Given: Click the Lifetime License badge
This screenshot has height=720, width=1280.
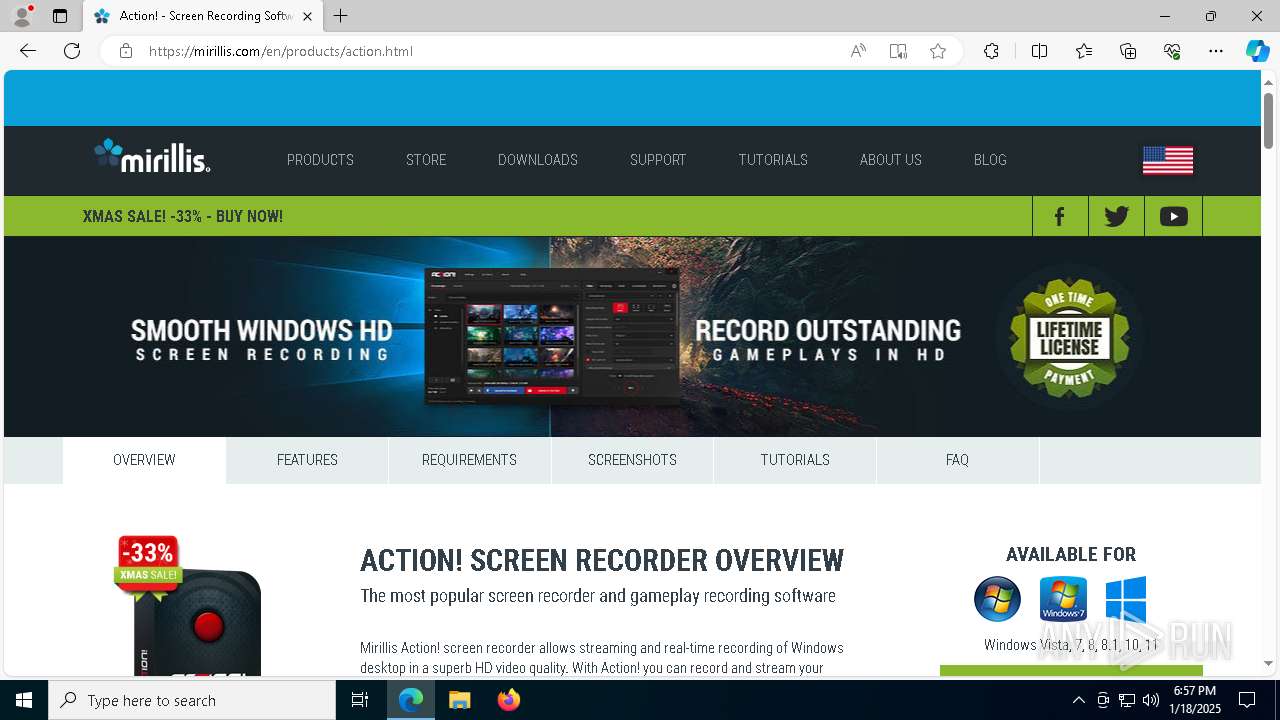Looking at the screenshot, I should click(x=1069, y=337).
